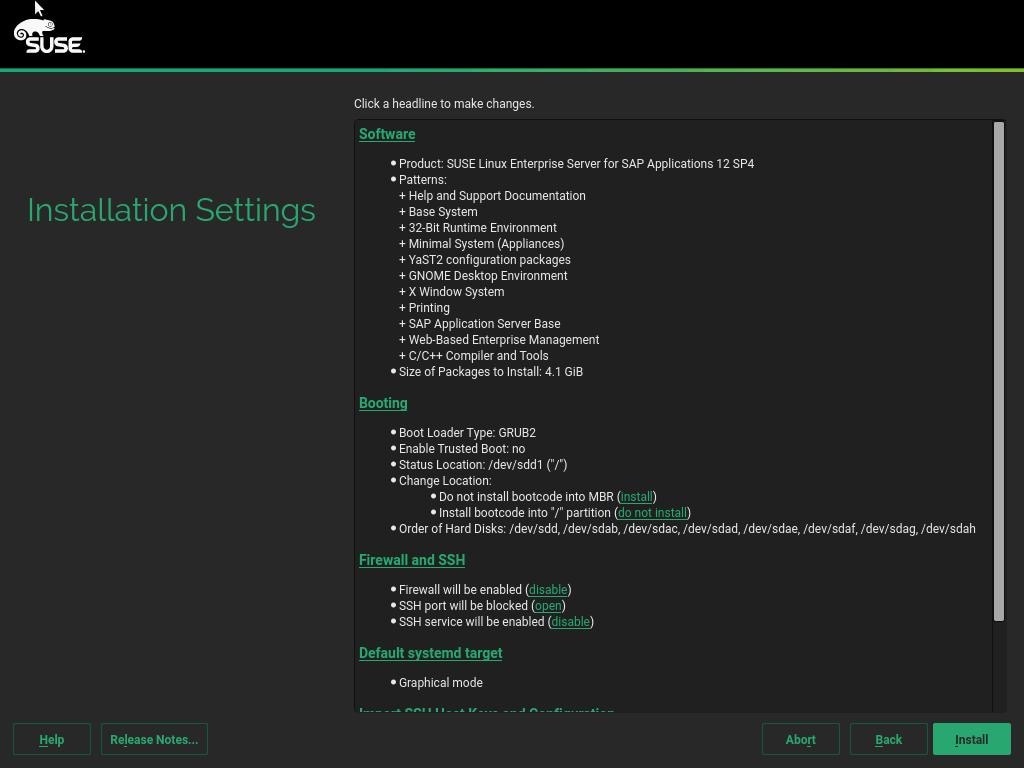
Task: Go Back to the previous step
Action: tap(888, 739)
